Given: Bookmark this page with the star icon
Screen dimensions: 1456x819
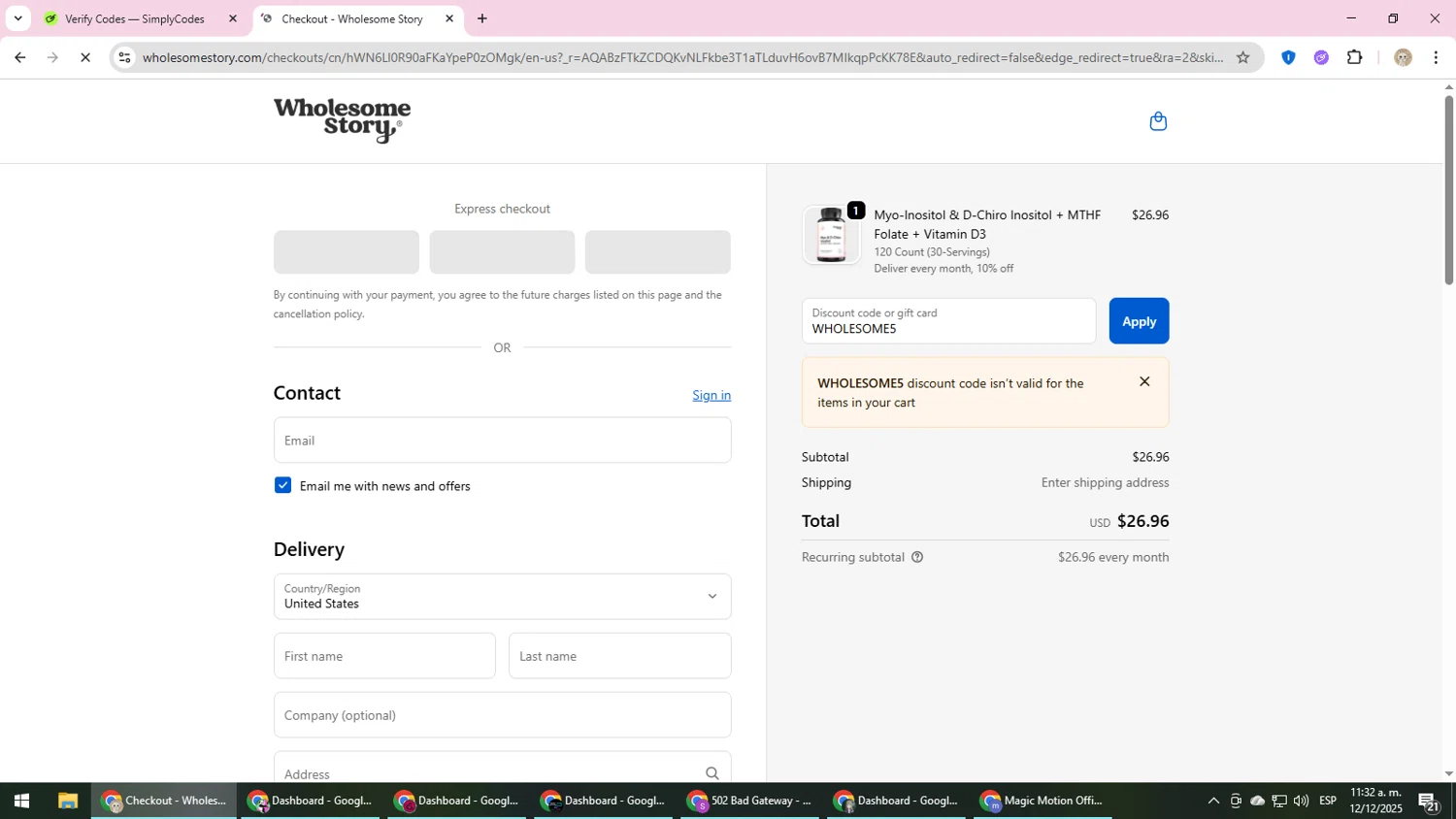Looking at the screenshot, I should 1242,57.
